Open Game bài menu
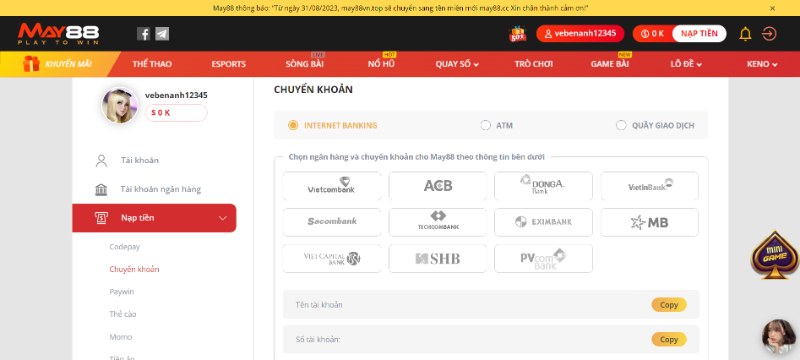This screenshot has width=800, height=360. (x=610, y=64)
